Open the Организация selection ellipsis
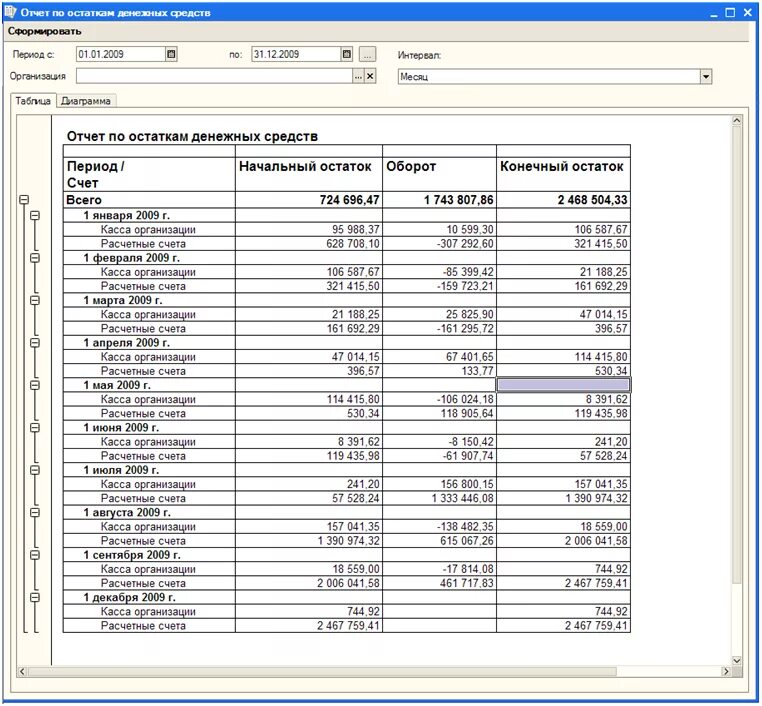Viewport: 762px width, 706px height. 358,76
